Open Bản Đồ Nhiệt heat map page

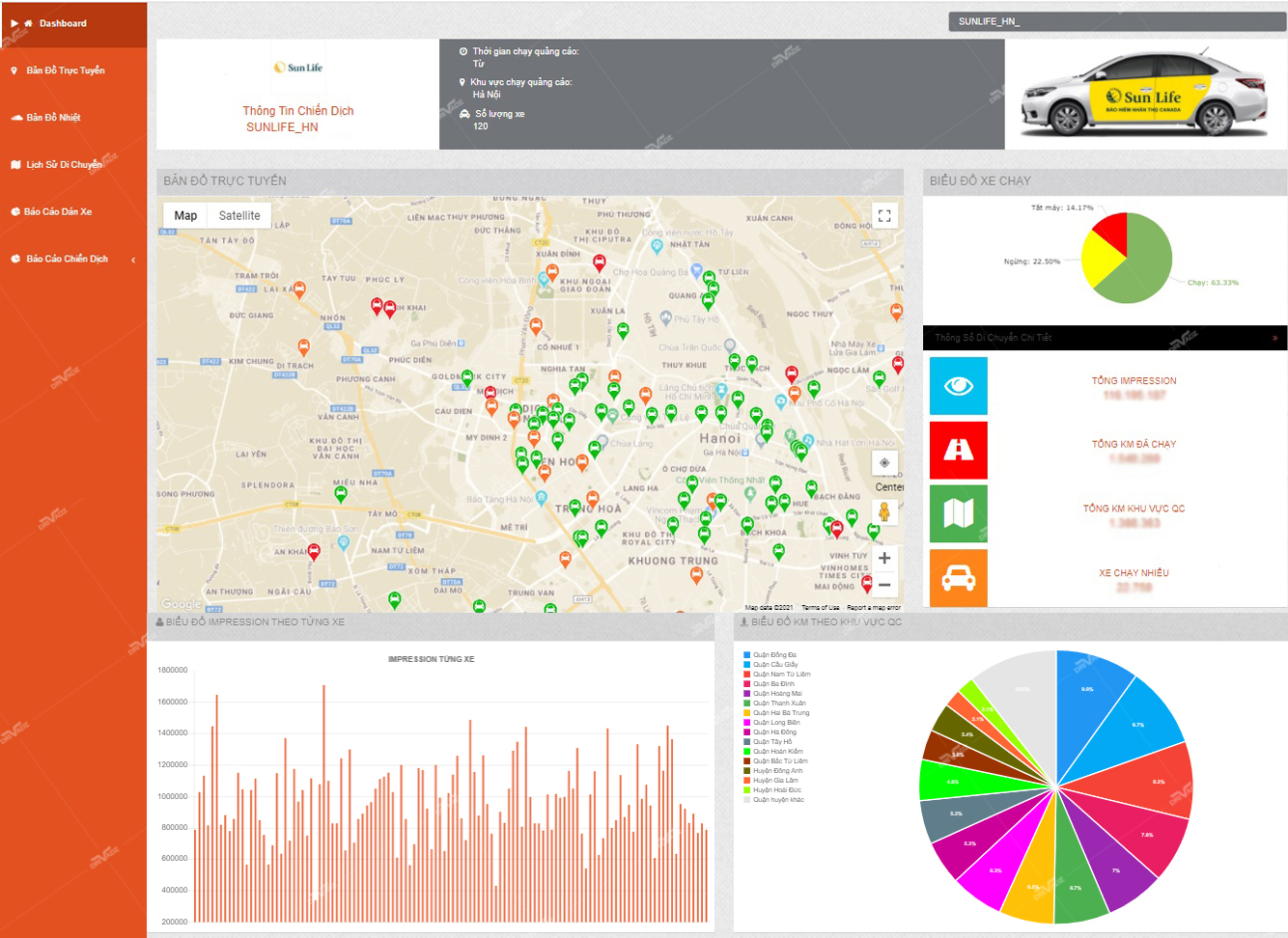pyautogui.click(x=53, y=118)
